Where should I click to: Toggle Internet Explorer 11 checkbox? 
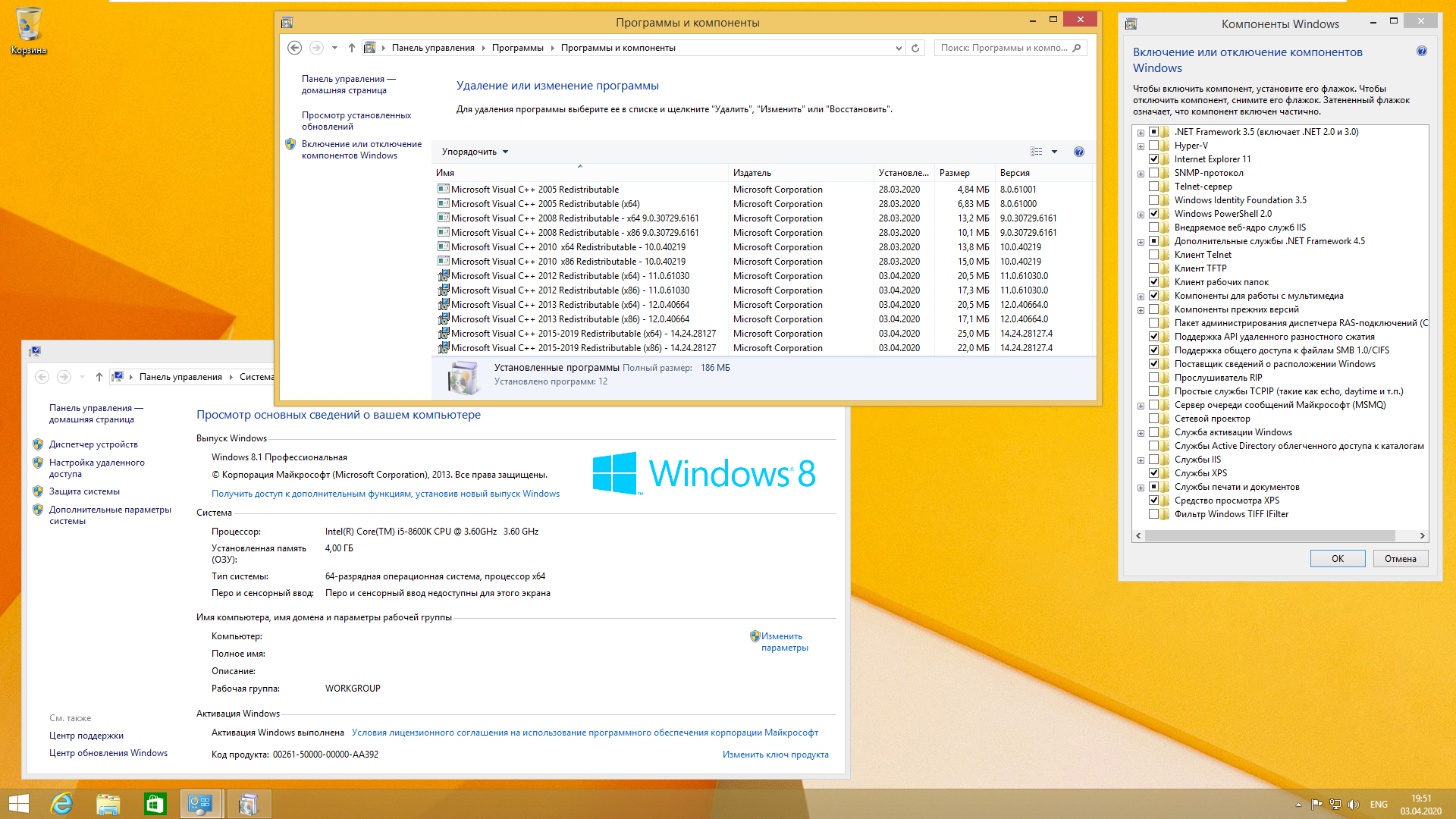pos(1153,159)
